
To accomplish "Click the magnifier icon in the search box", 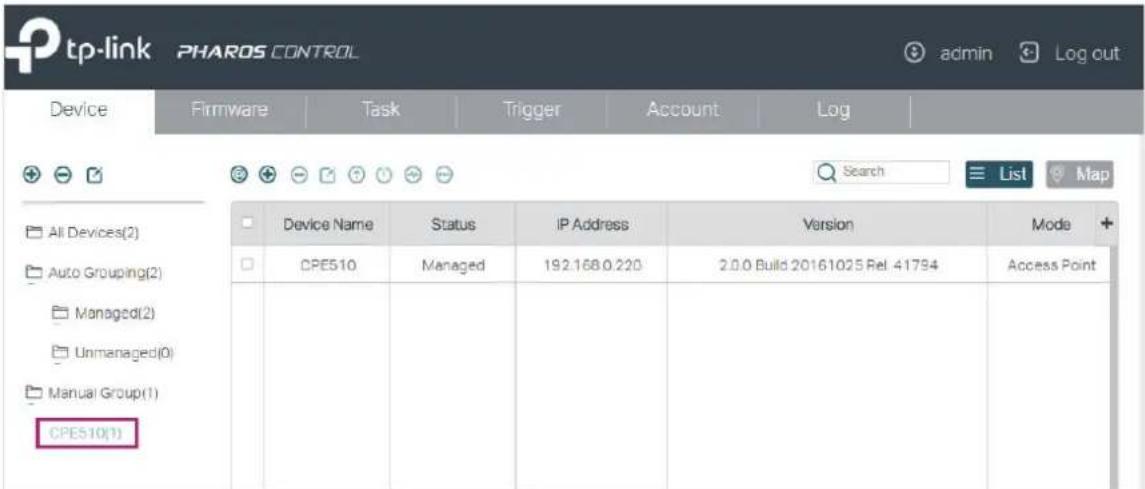I will click(827, 173).
